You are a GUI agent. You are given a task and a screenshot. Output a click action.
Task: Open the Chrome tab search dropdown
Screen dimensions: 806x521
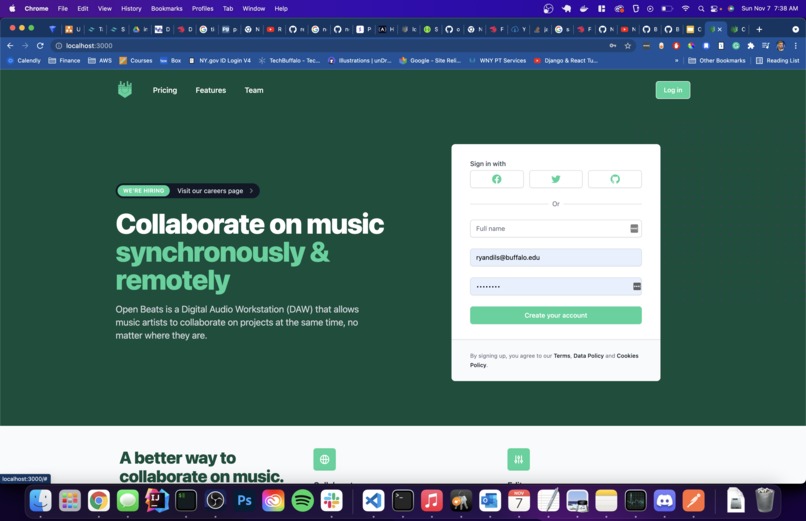click(x=796, y=29)
